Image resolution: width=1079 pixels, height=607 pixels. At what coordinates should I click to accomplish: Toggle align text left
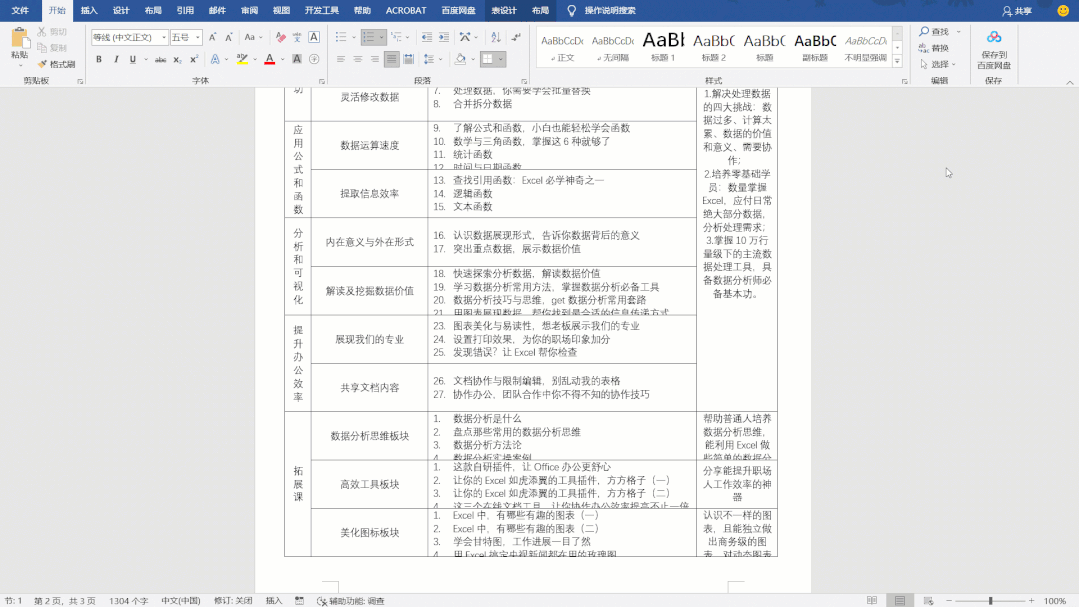[341, 59]
